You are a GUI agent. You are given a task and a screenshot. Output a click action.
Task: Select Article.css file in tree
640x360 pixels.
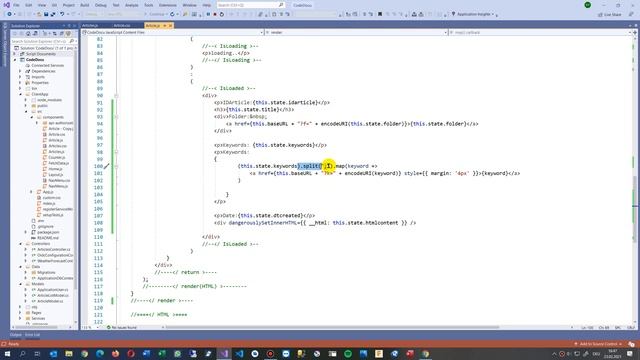pyautogui.click(x=57, y=134)
